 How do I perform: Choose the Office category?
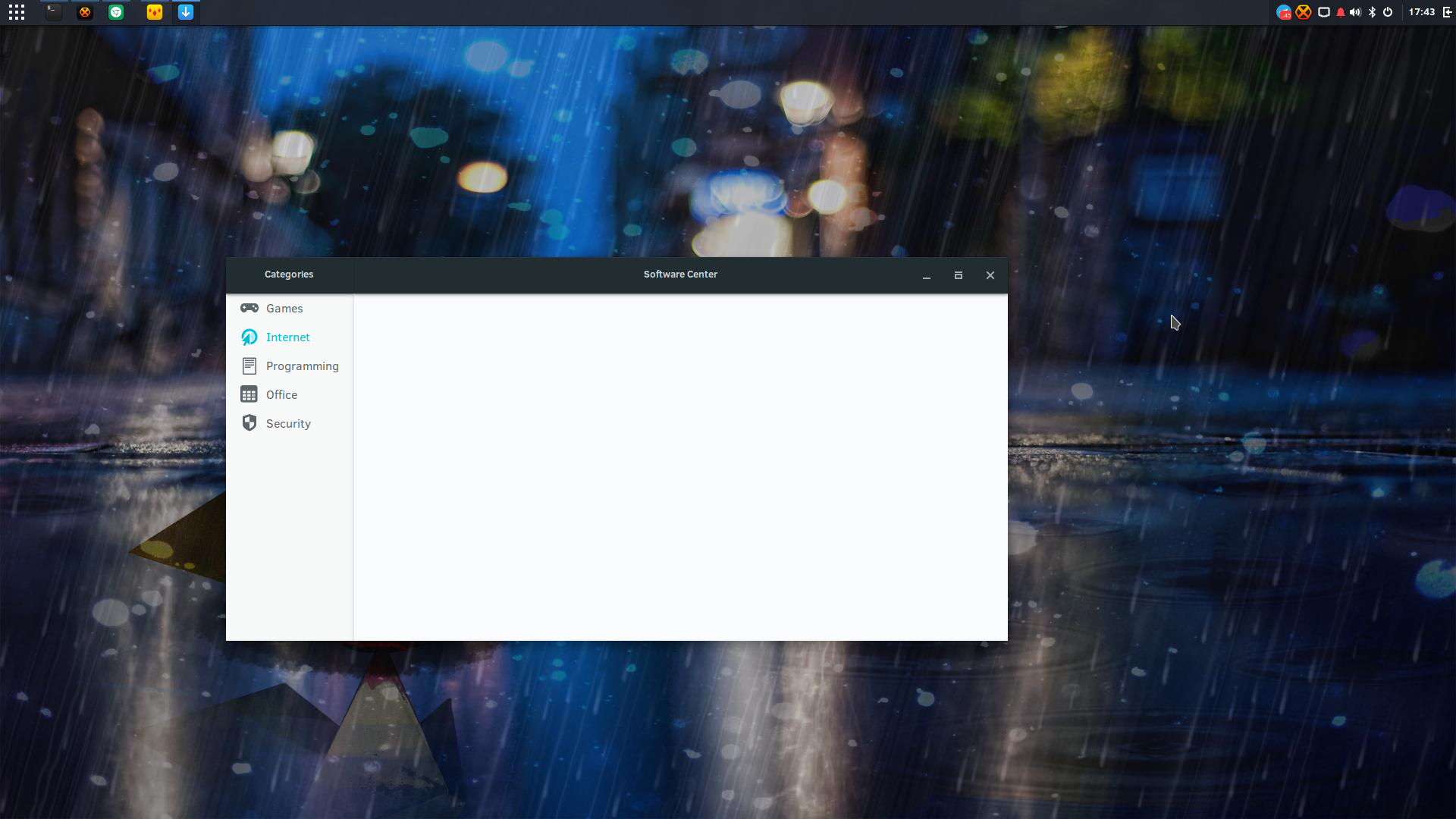290,395
